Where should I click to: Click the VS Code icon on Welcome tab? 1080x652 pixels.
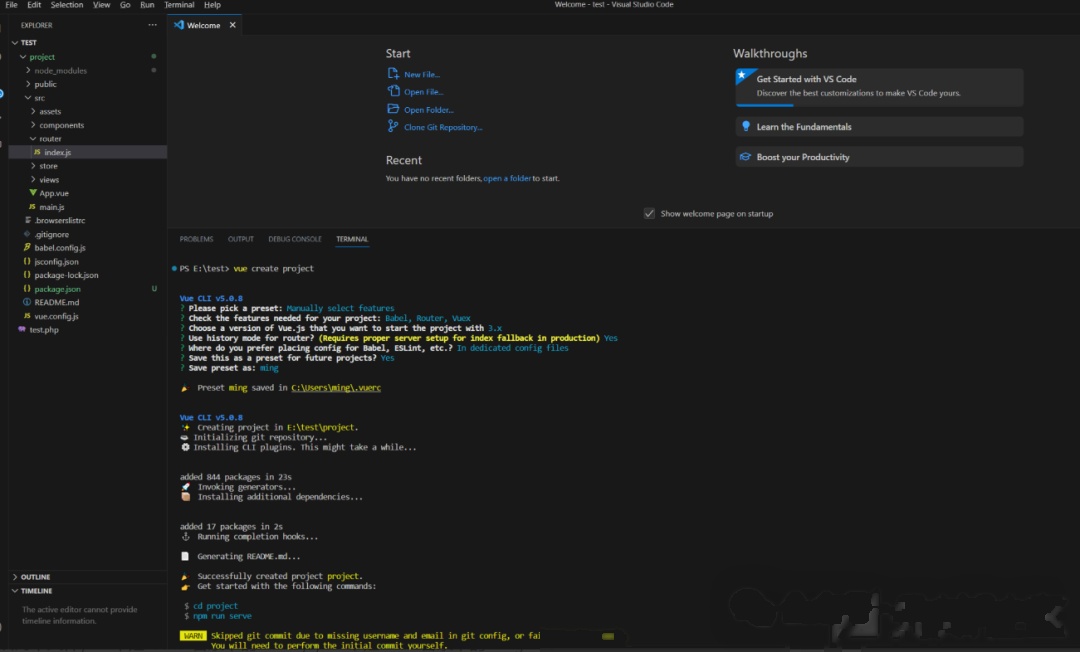pos(178,25)
